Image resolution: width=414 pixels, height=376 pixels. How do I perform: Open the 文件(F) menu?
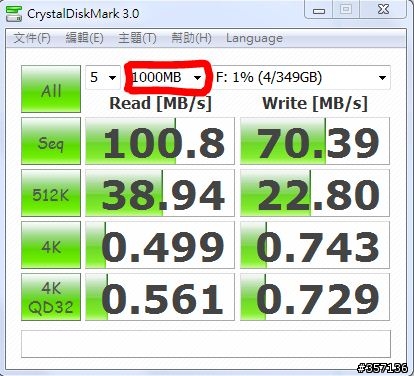click(32, 38)
